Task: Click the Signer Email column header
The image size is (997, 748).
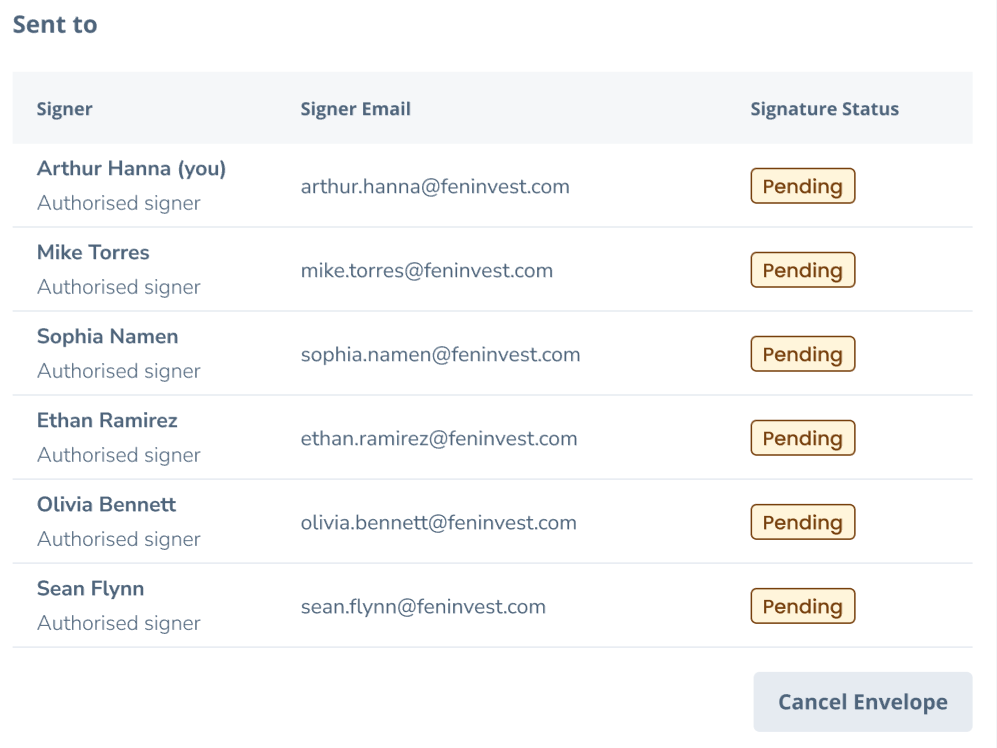Action: 355,109
